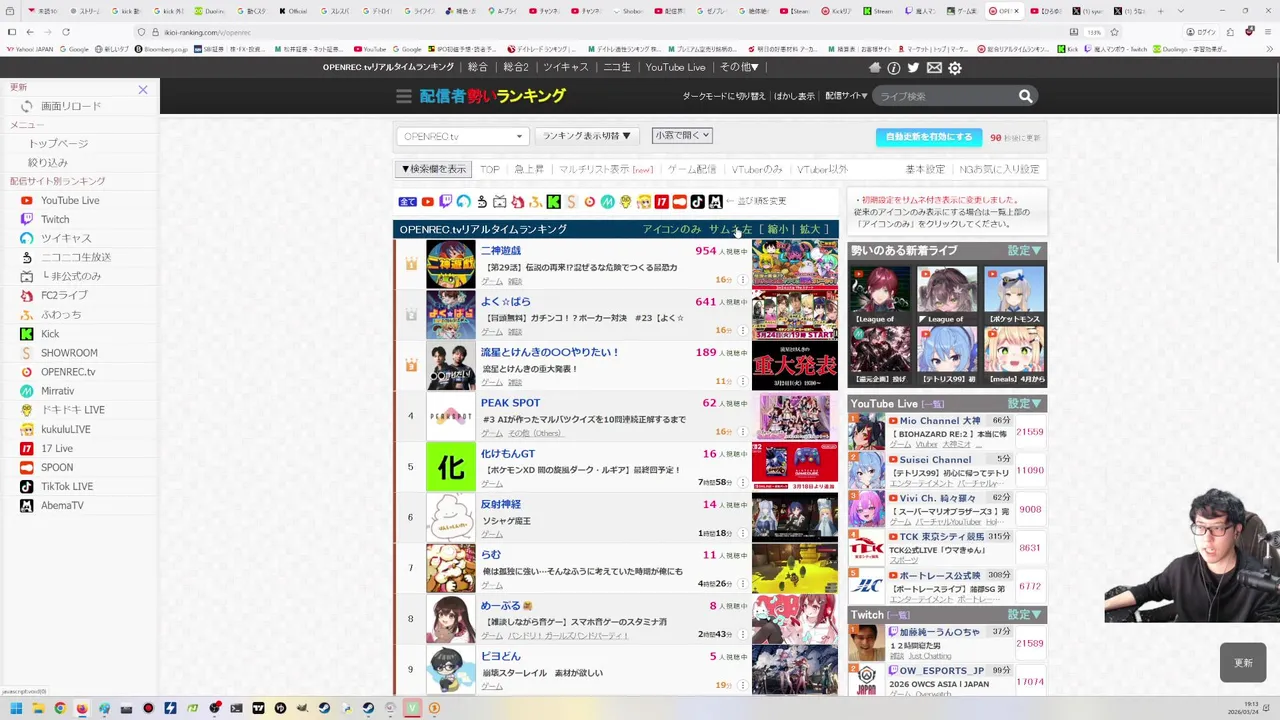
Task: Open the hamburger menu beside the site logo
Action: (404, 96)
